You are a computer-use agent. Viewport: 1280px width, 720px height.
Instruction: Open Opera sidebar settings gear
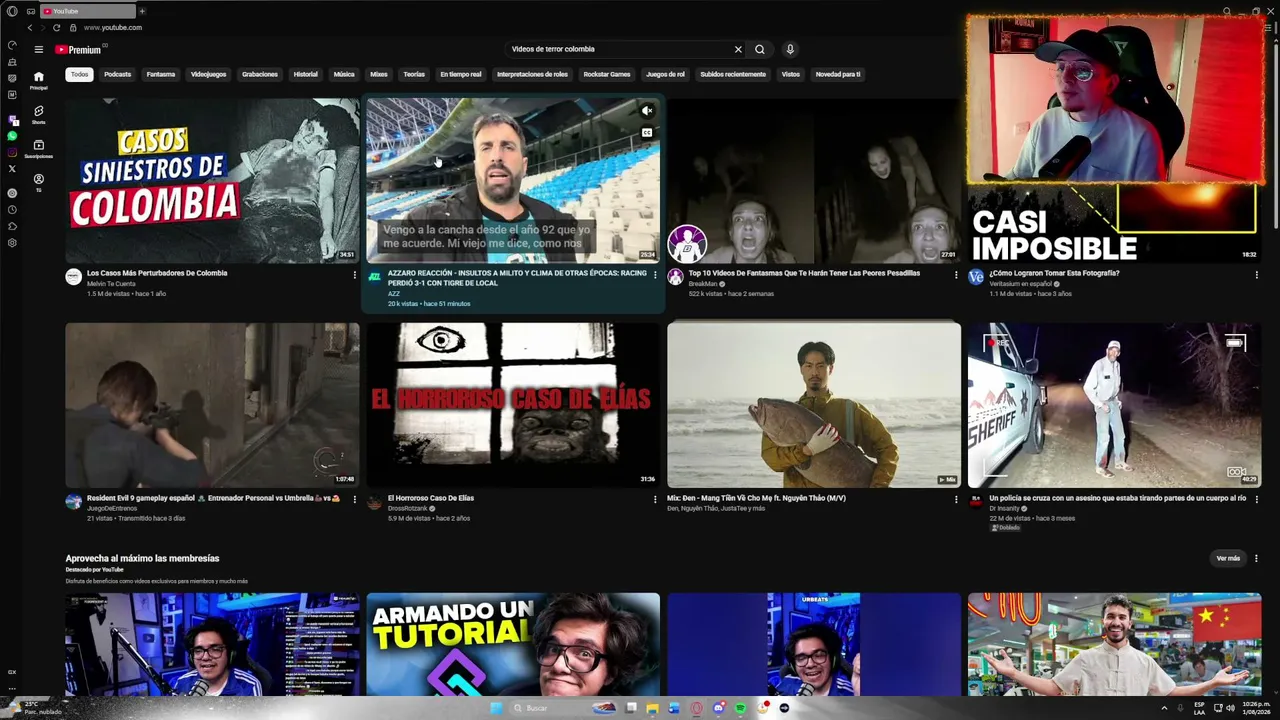pyautogui.click(x=12, y=243)
